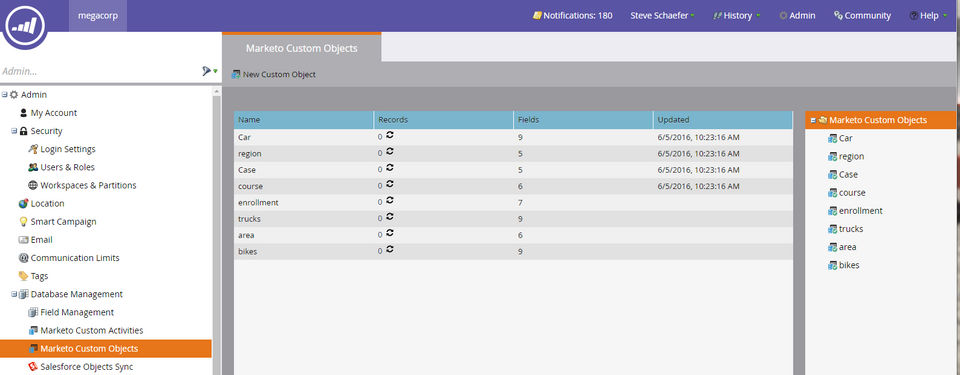
Task: Click the Case object icon in right tree
Action: 832,175
